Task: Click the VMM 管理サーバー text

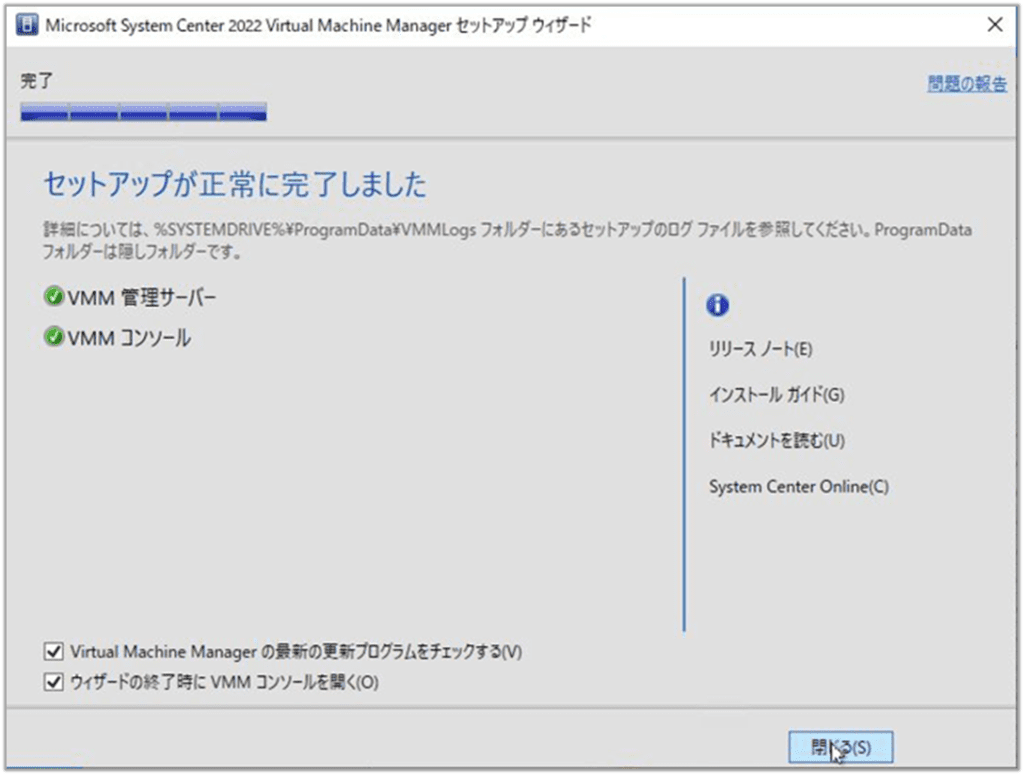Action: click(142, 298)
